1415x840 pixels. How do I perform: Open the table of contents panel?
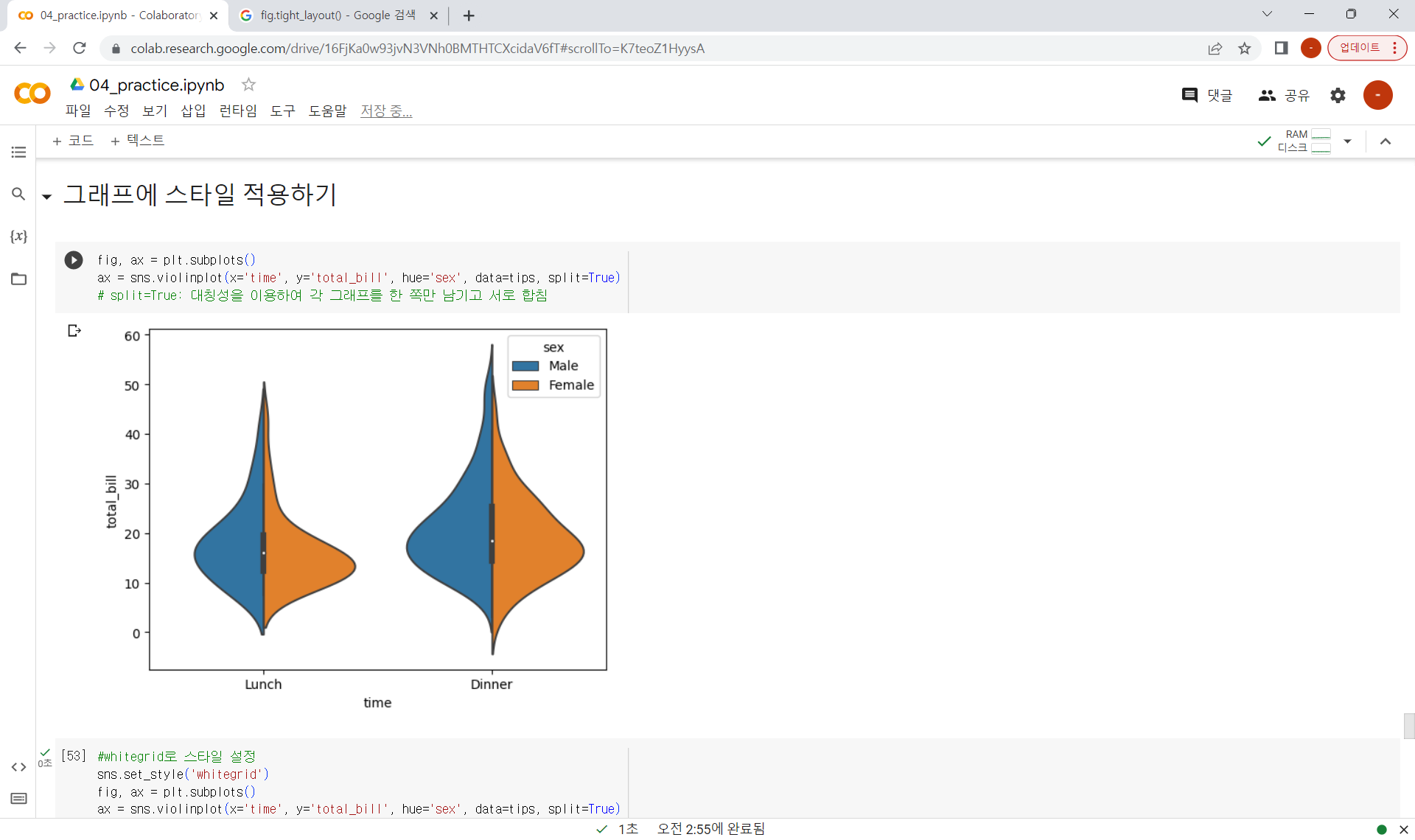(18, 152)
